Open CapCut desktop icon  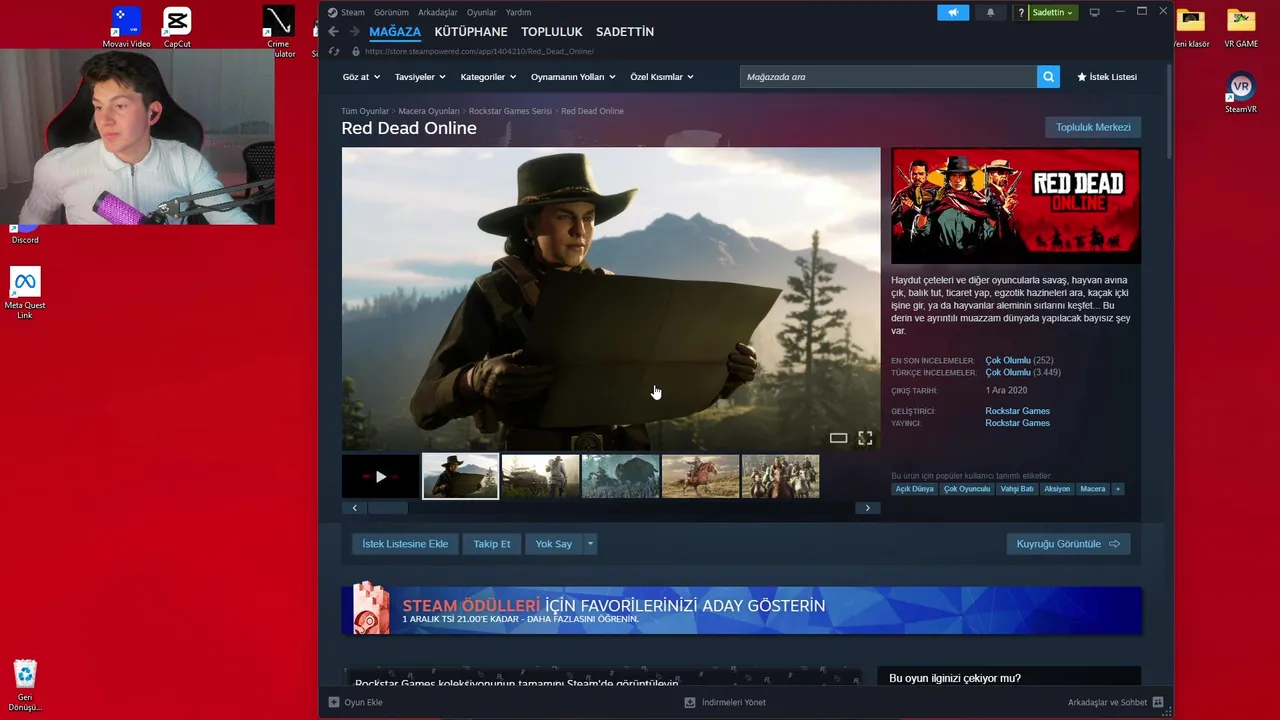tap(177, 27)
